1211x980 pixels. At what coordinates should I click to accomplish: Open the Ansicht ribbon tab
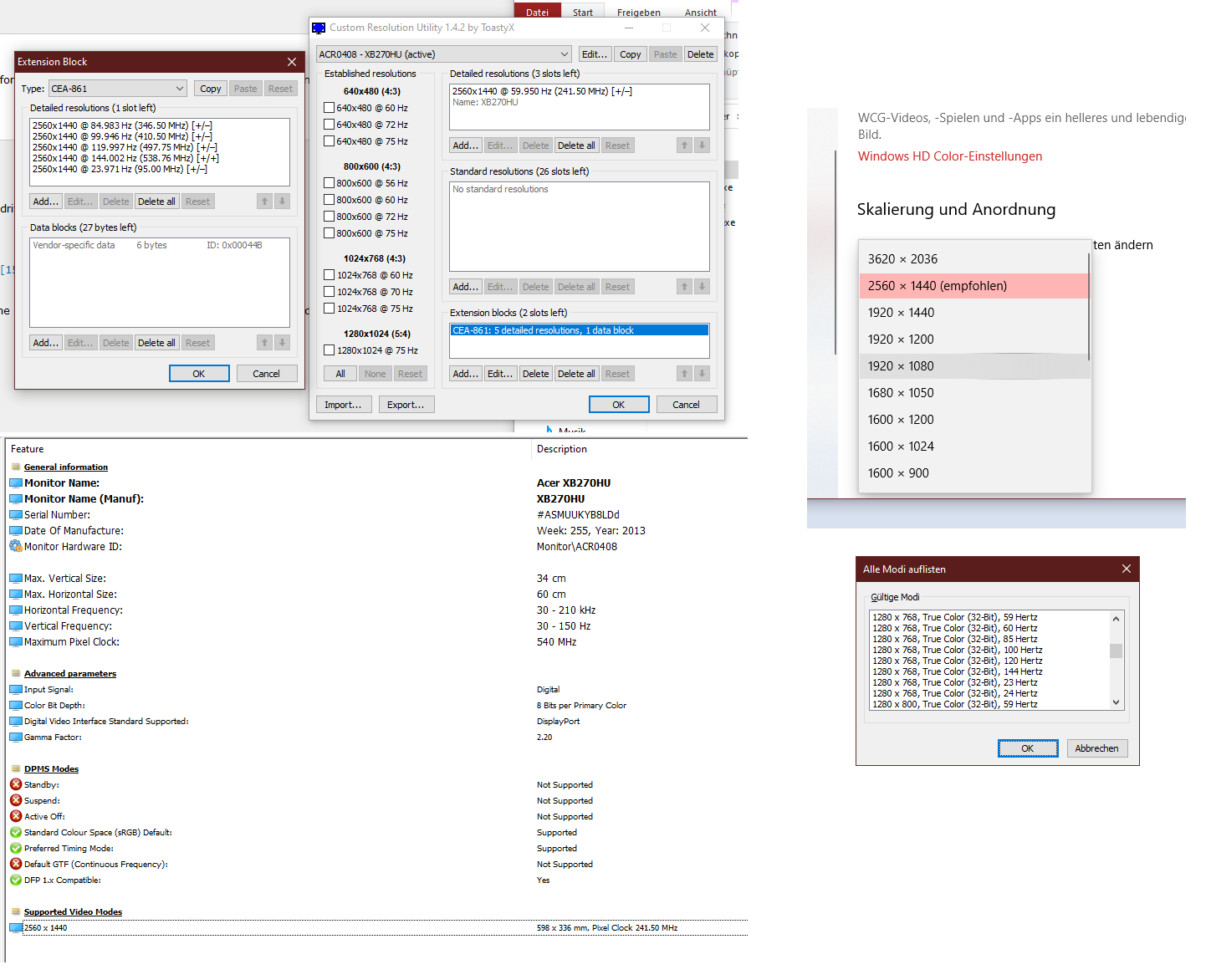[701, 12]
